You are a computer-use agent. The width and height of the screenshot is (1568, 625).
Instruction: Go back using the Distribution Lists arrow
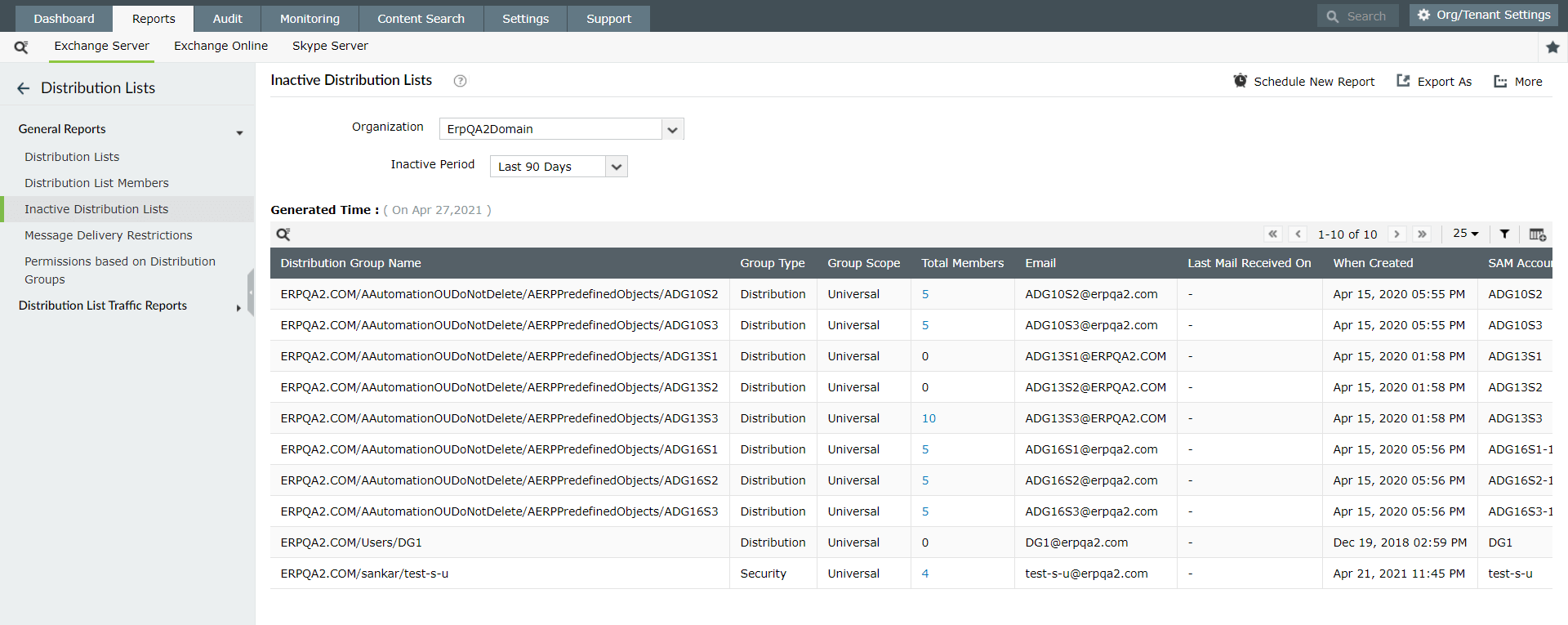coord(24,88)
